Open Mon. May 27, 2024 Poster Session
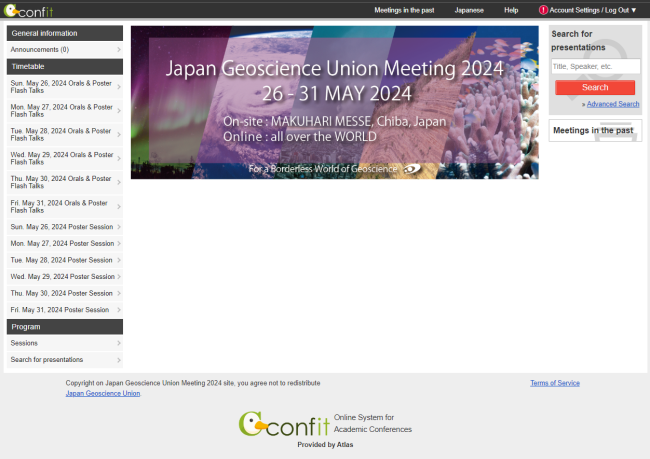 (x=65, y=243)
